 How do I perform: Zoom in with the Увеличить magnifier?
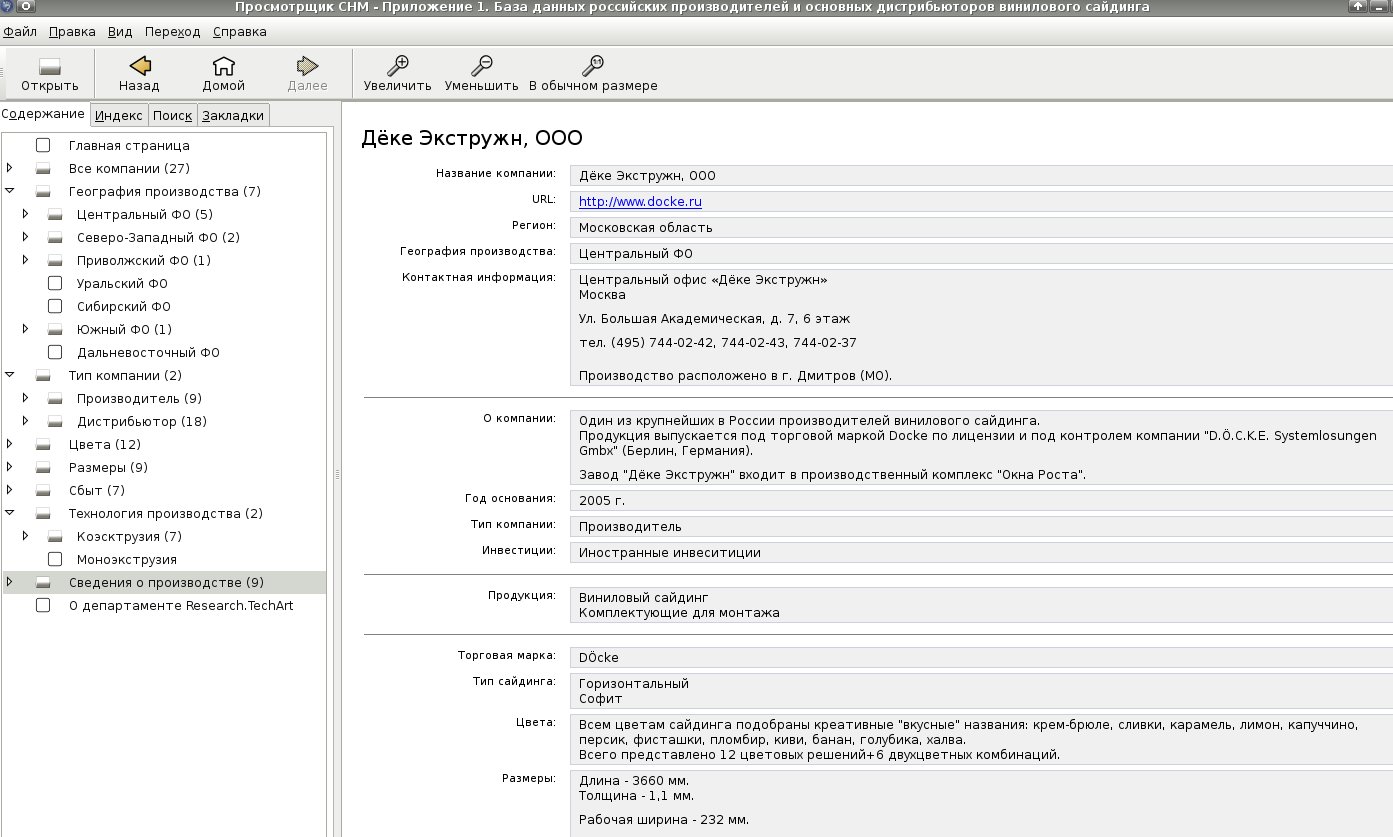pyautogui.click(x=398, y=66)
